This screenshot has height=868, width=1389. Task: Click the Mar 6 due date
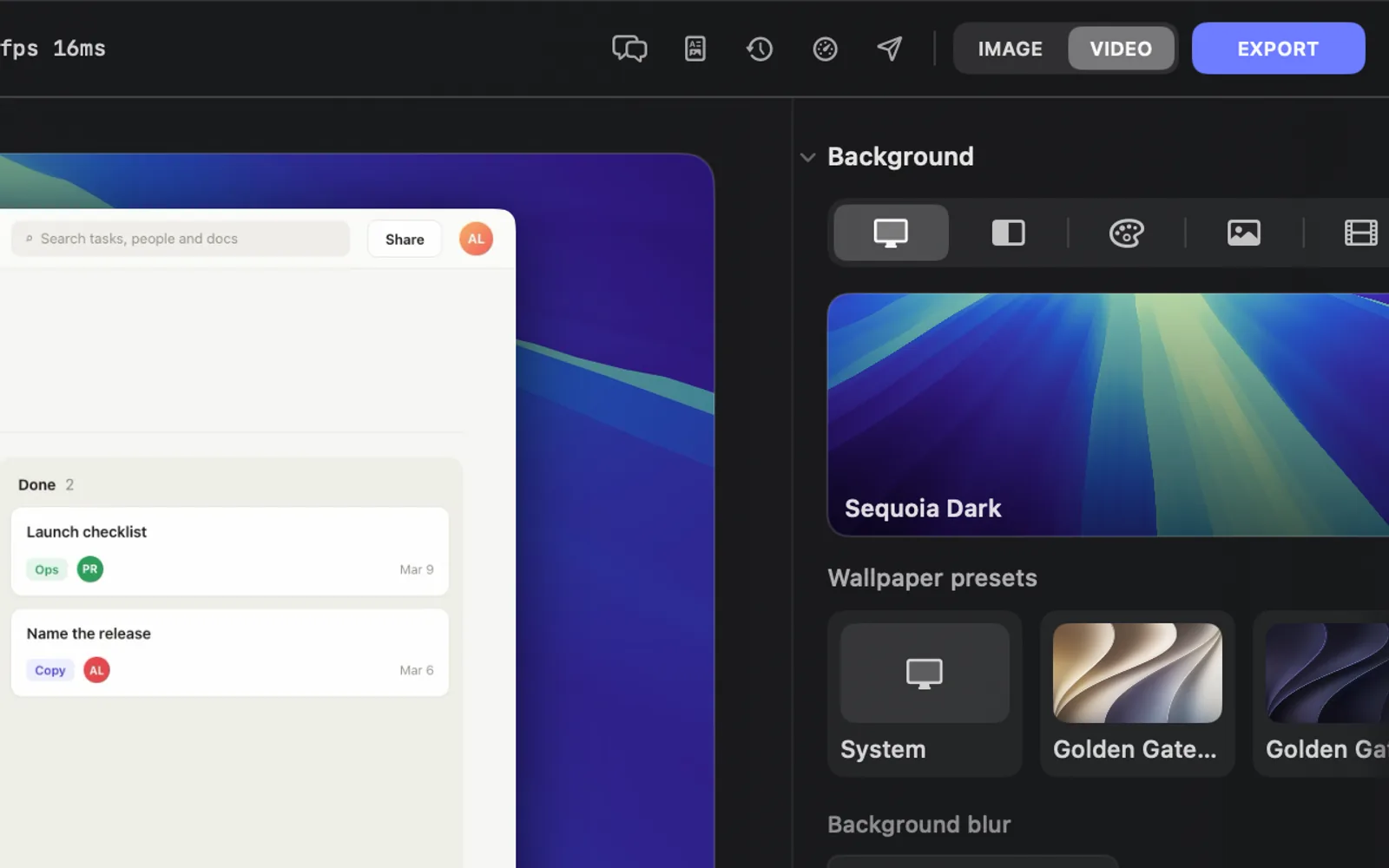417,670
